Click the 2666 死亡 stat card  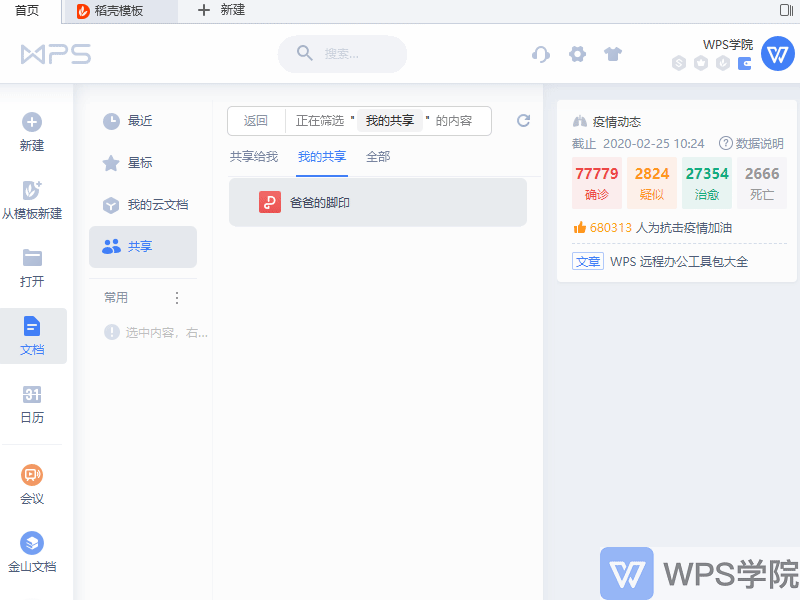click(x=762, y=183)
